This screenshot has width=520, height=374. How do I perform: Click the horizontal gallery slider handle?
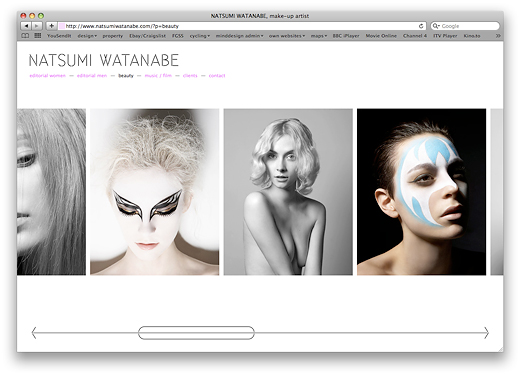tap(196, 333)
